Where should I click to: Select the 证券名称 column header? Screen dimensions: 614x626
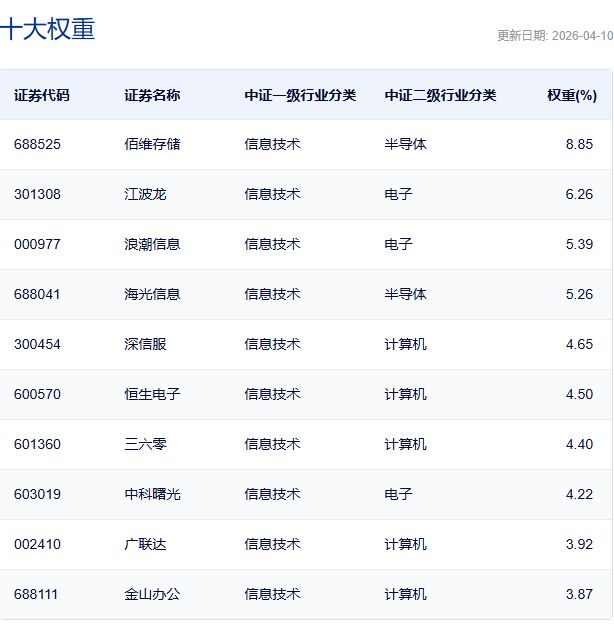[152, 95]
